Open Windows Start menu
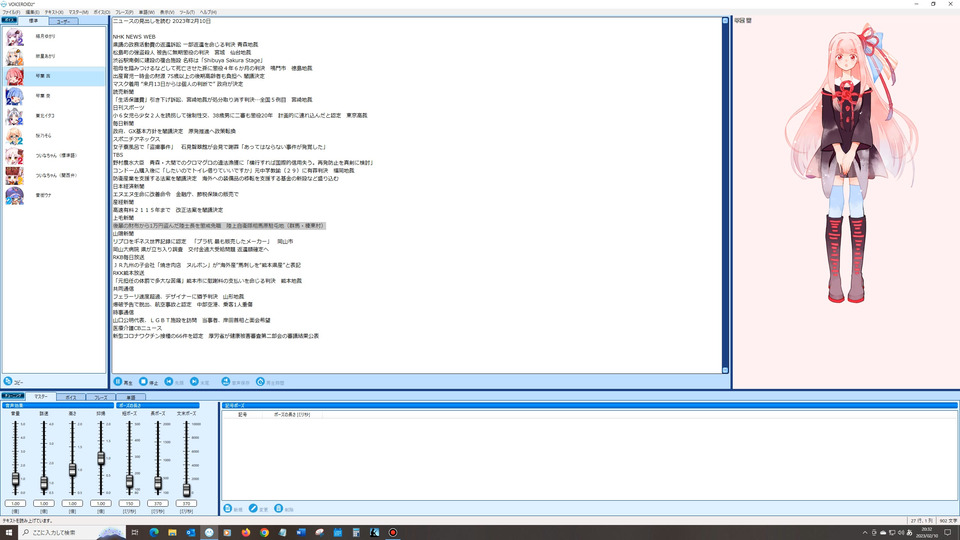Viewport: 960px width, 540px height. (9, 533)
